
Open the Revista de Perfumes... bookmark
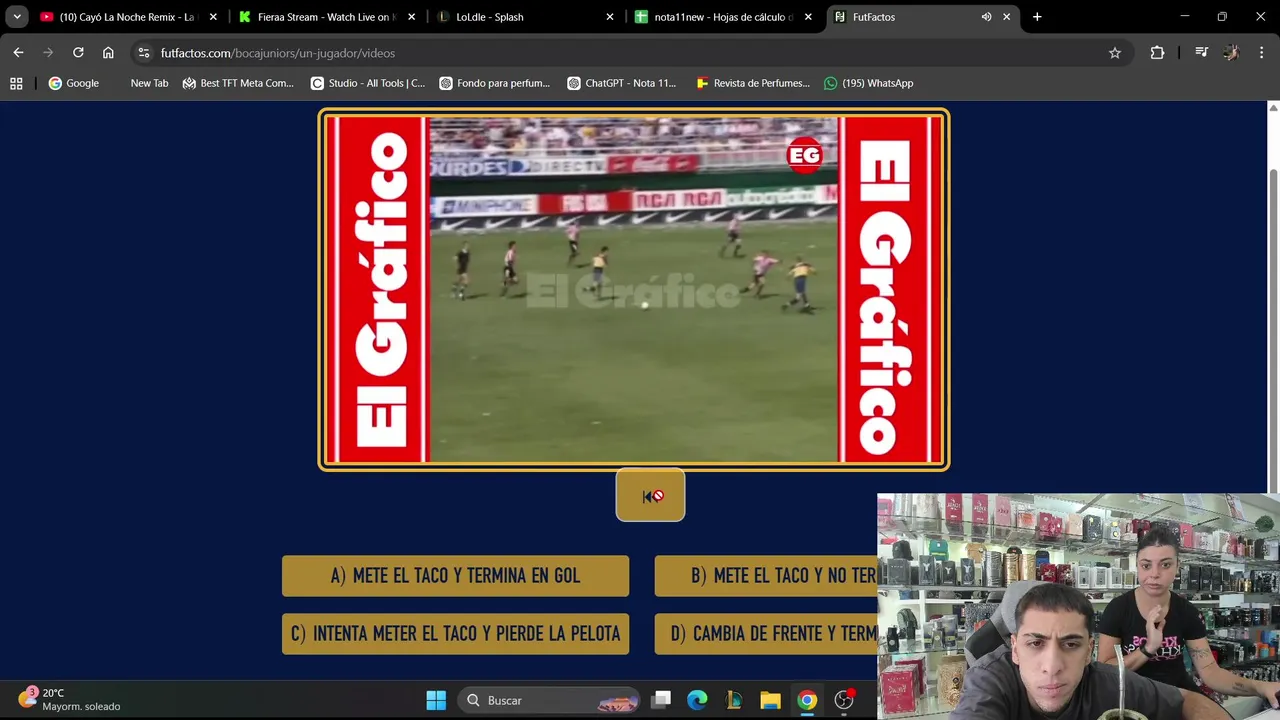coord(753,83)
